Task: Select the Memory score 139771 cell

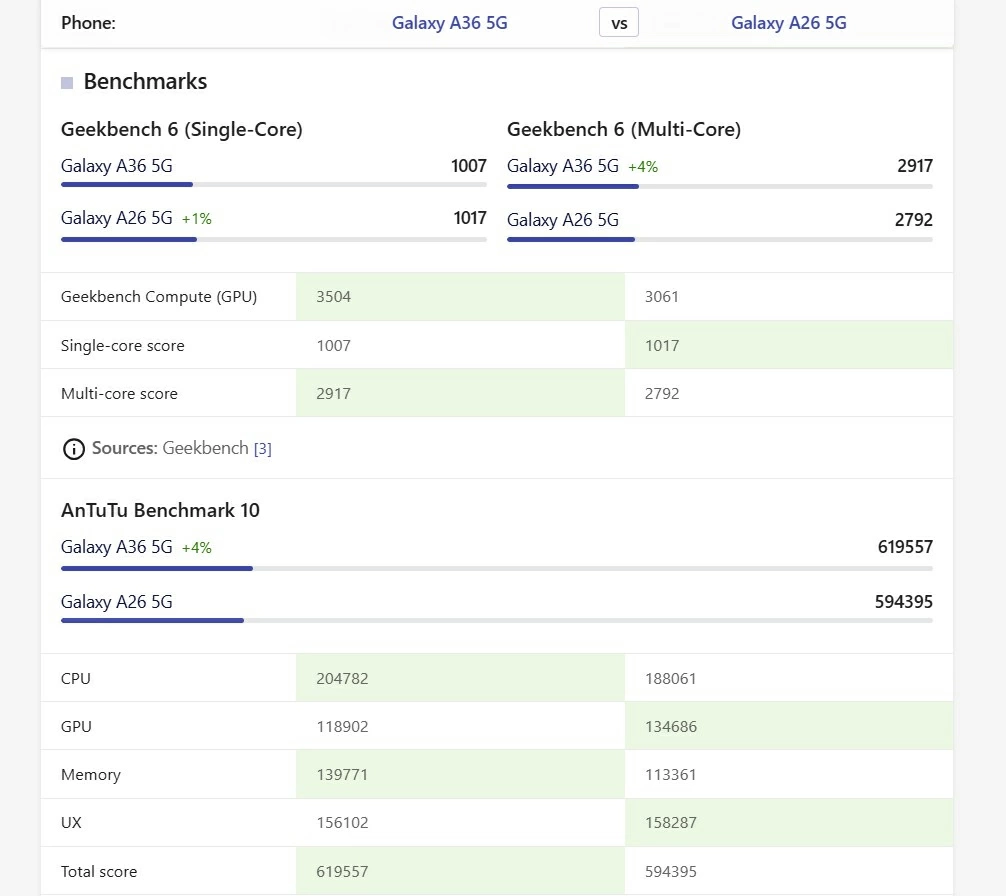Action: (x=460, y=774)
